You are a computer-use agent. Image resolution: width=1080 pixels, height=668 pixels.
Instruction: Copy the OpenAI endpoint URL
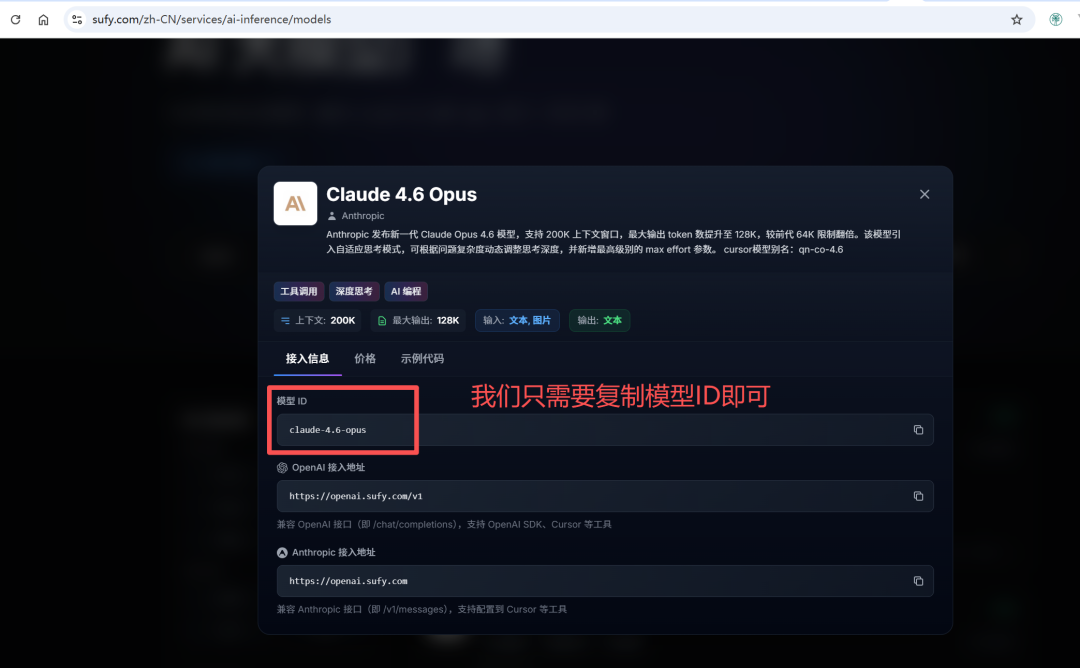click(918, 496)
